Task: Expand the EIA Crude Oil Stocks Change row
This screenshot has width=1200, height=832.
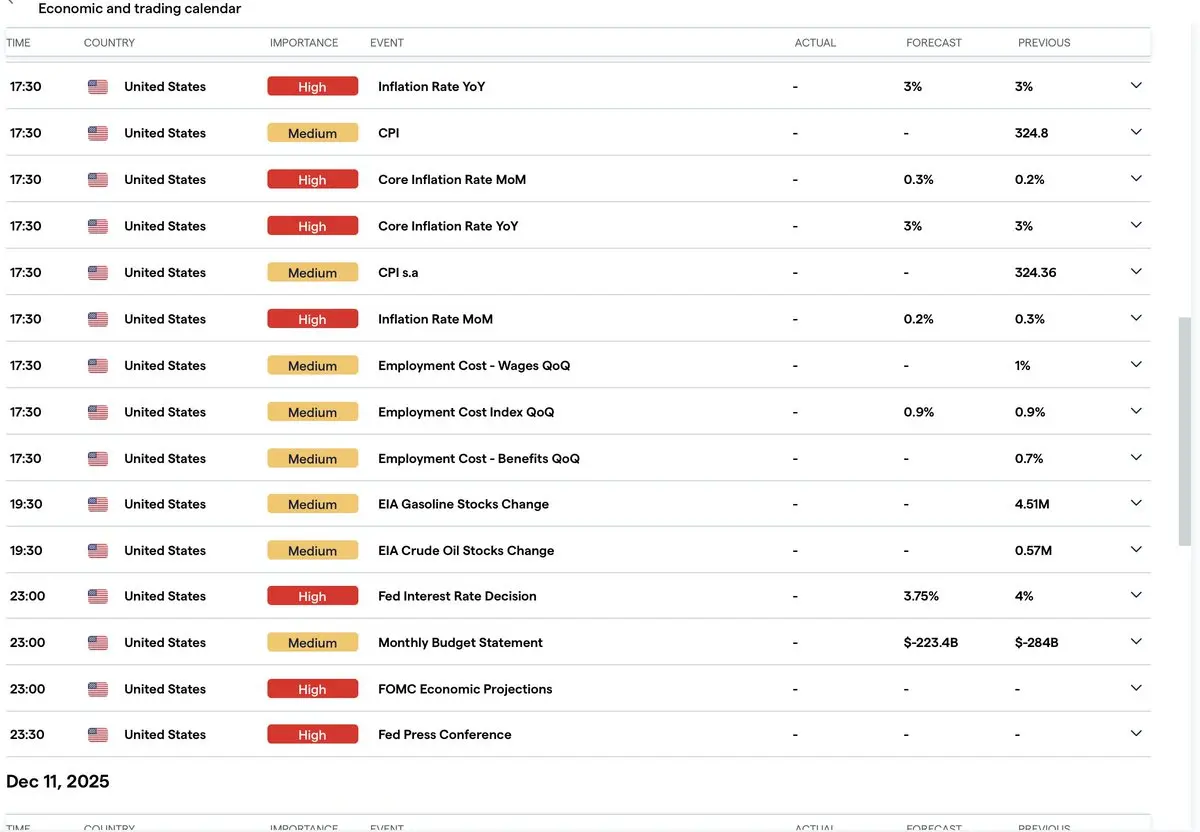Action: click(x=1136, y=550)
